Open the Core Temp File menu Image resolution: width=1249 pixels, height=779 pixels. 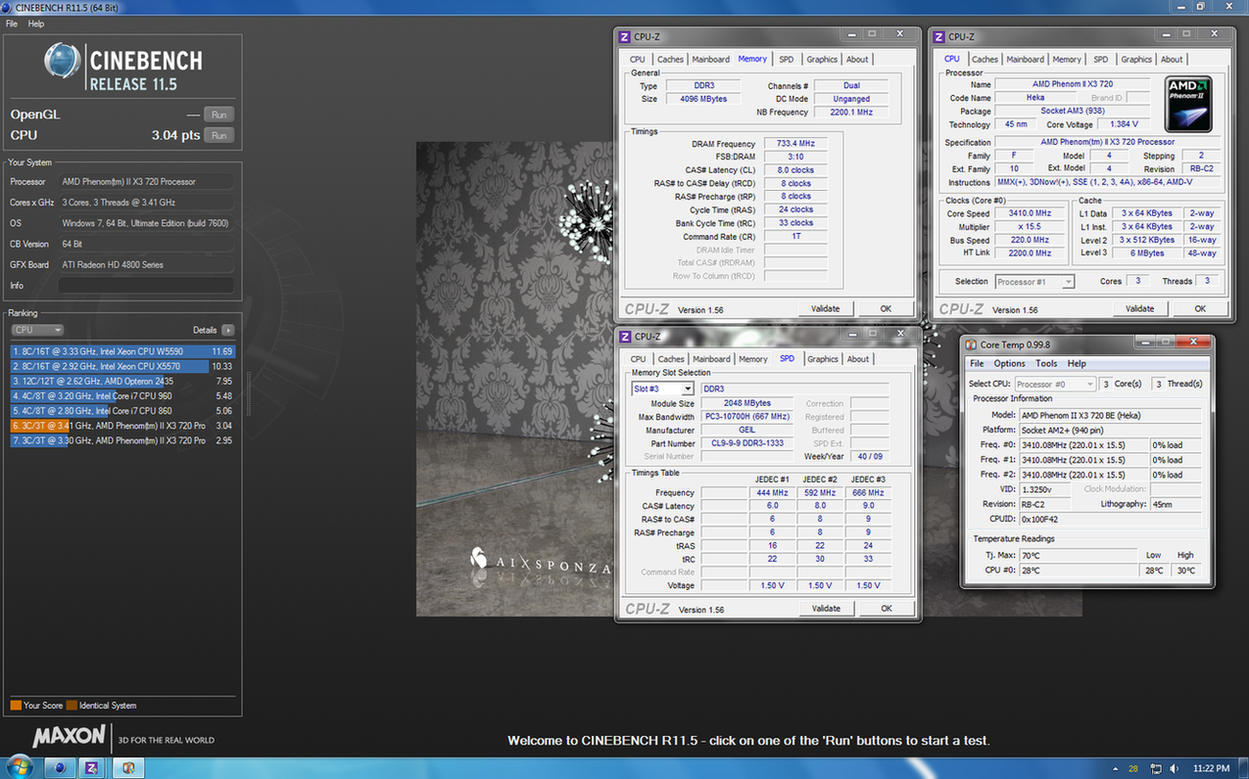977,364
